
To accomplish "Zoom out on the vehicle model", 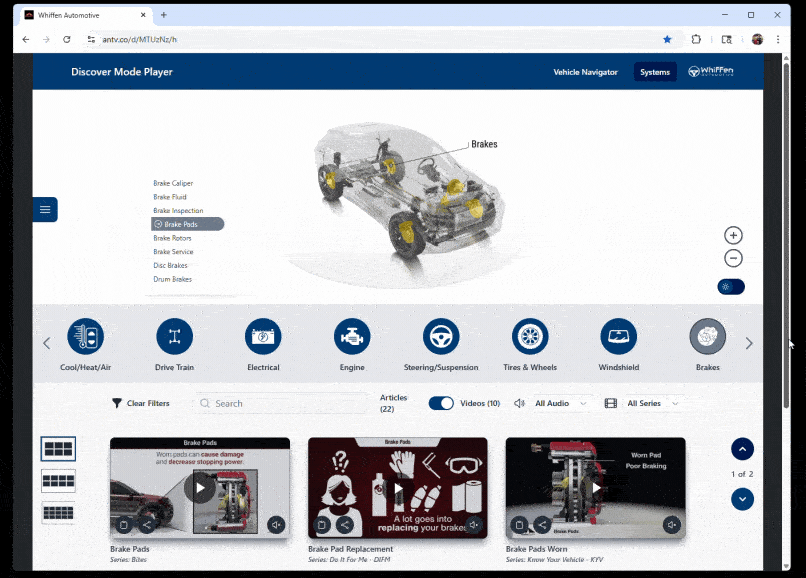I will pos(733,259).
